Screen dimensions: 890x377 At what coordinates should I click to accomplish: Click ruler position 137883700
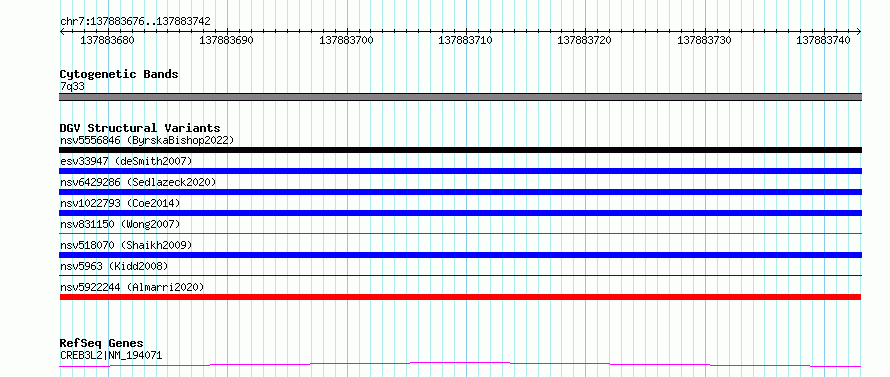click(x=347, y=40)
